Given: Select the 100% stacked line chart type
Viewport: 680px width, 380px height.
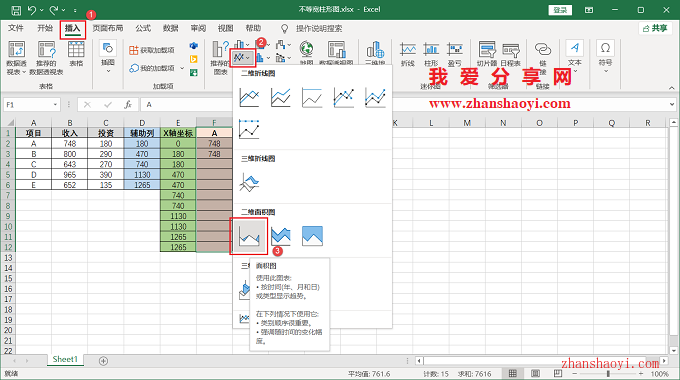Looking at the screenshot, I should click(x=312, y=97).
